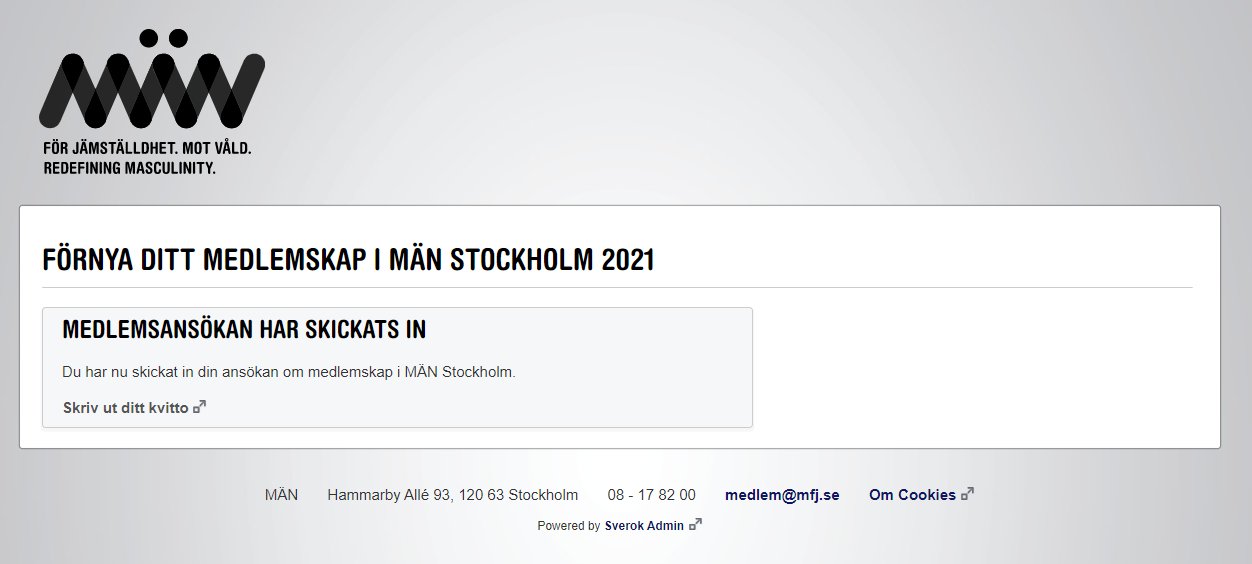The image size is (1252, 564).
Task: Open the medlem@mfj.se email link
Action: pos(782,495)
